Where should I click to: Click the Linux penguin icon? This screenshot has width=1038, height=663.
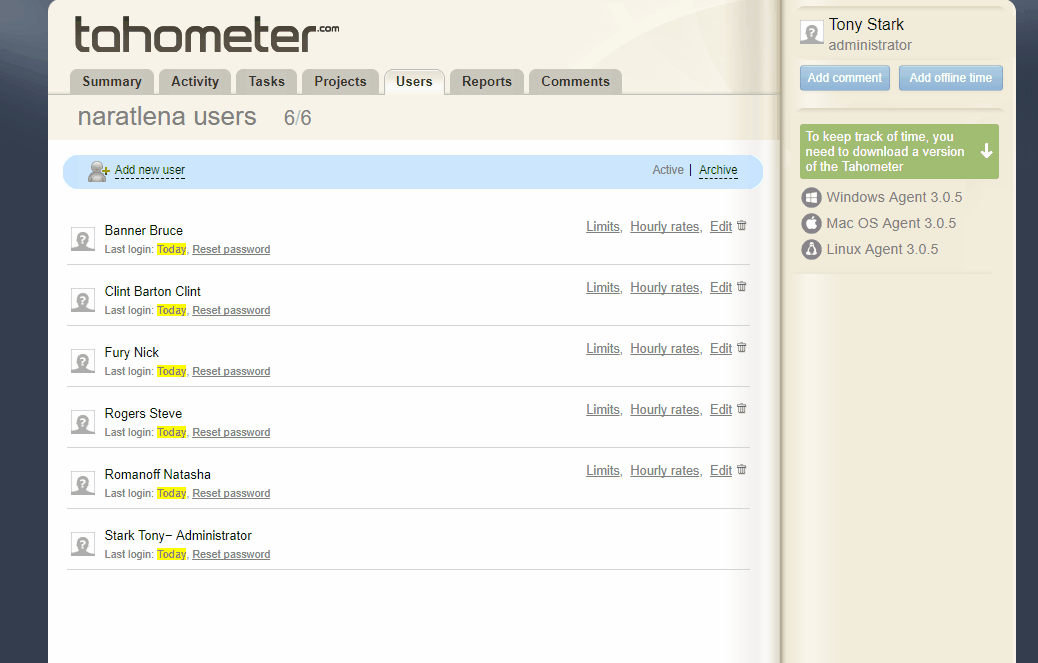click(x=812, y=249)
